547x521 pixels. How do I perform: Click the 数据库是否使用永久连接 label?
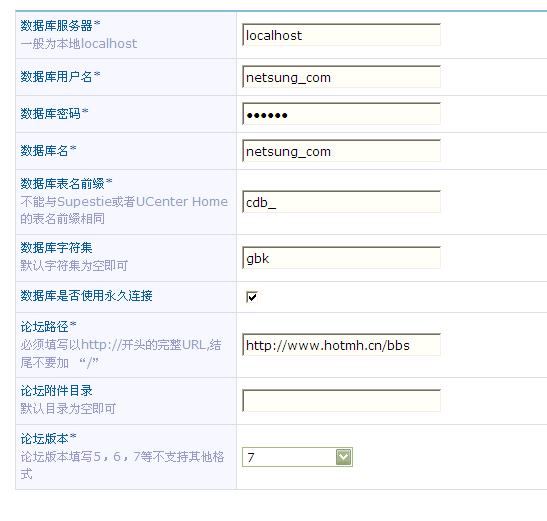pyautogui.click(x=87, y=296)
